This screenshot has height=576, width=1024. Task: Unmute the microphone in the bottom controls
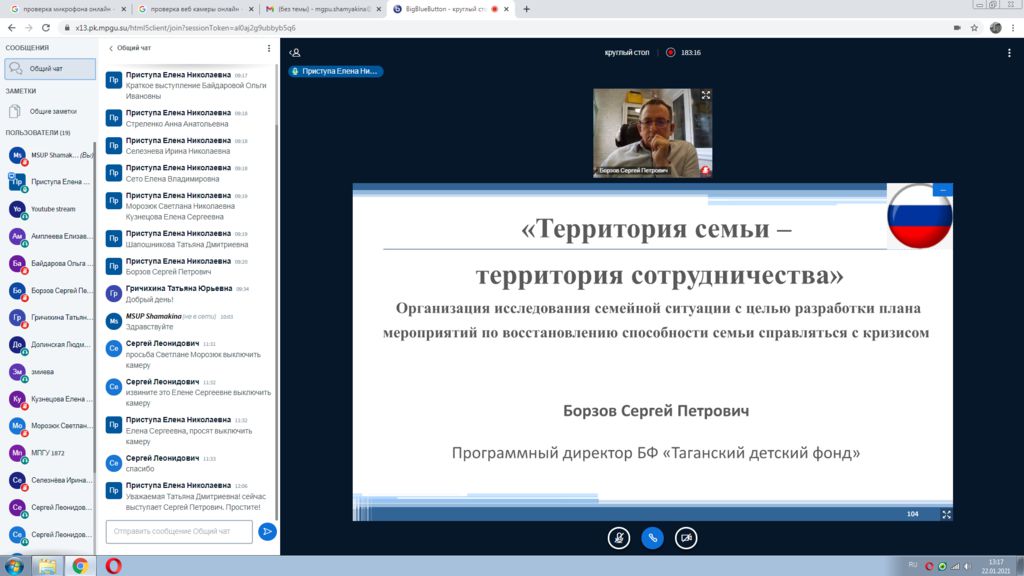[619, 537]
